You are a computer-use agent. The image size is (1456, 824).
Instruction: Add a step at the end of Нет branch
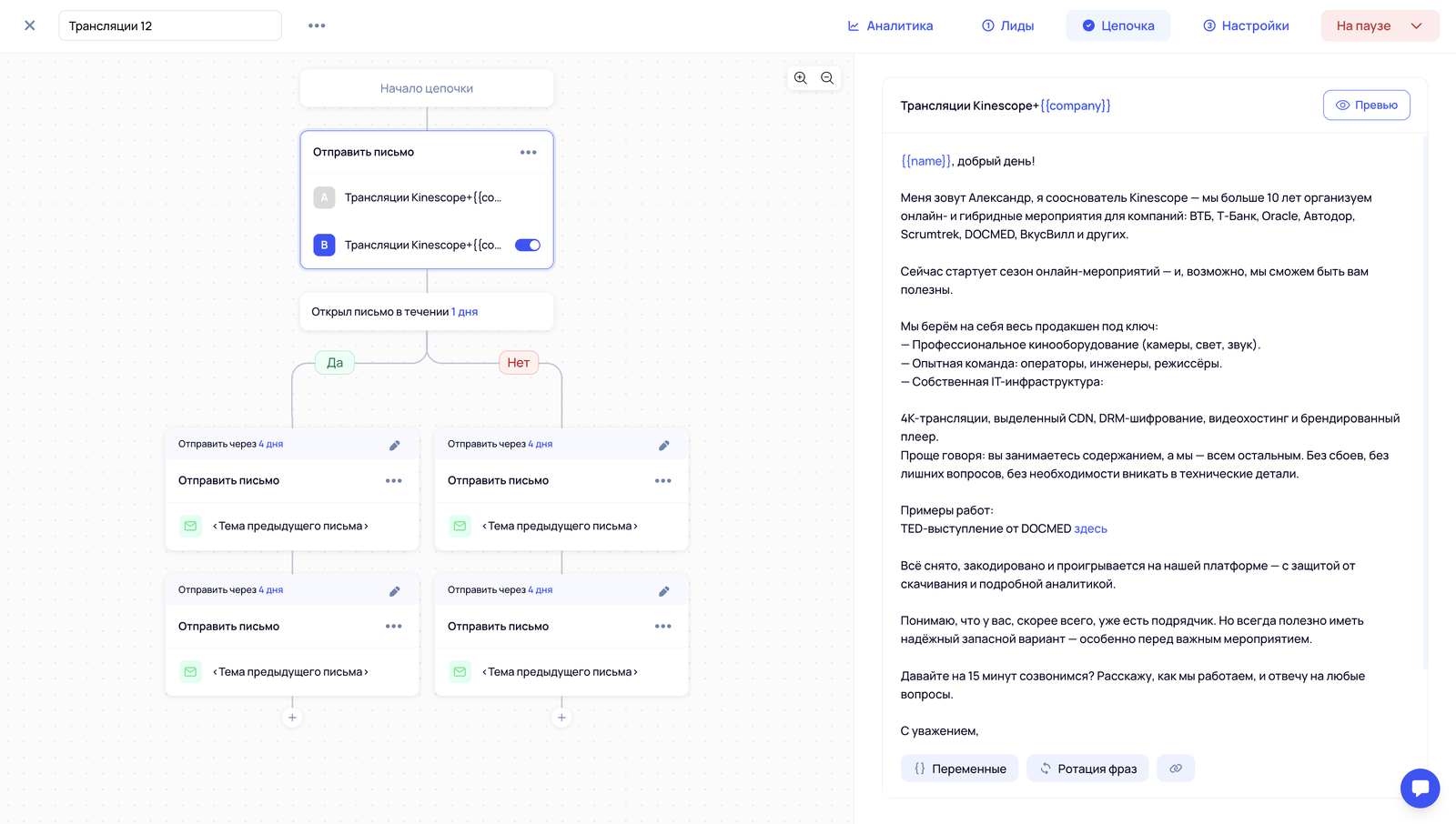561,718
